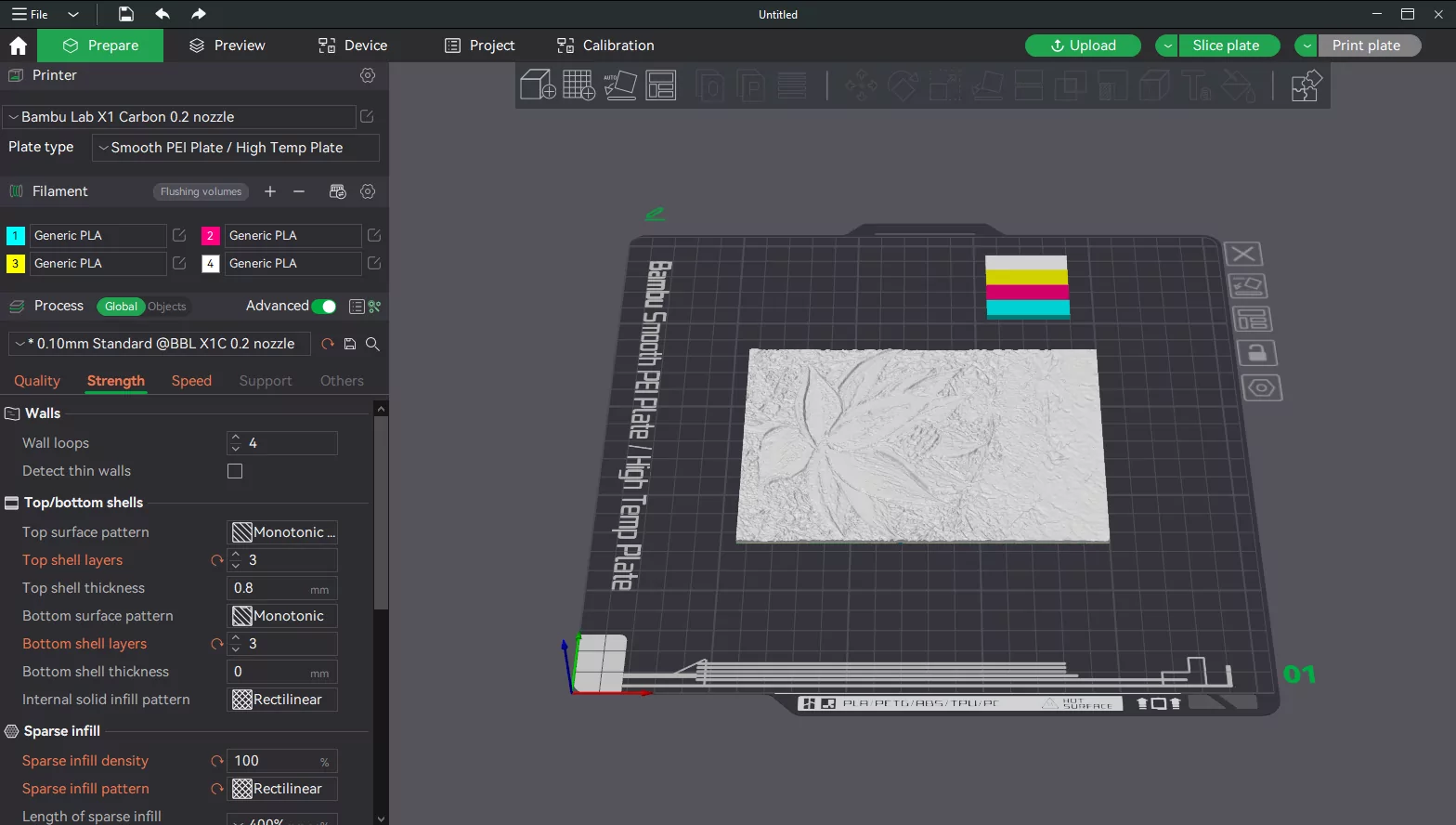Screen dimensions: 1456x825
Task: Open printer settings gear icon
Action: tap(368, 75)
